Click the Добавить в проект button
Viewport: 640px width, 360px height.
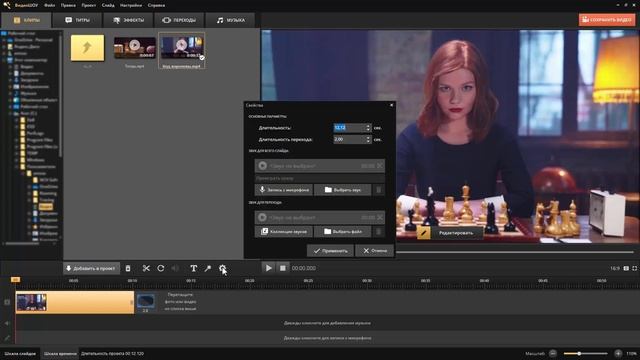click(91, 268)
